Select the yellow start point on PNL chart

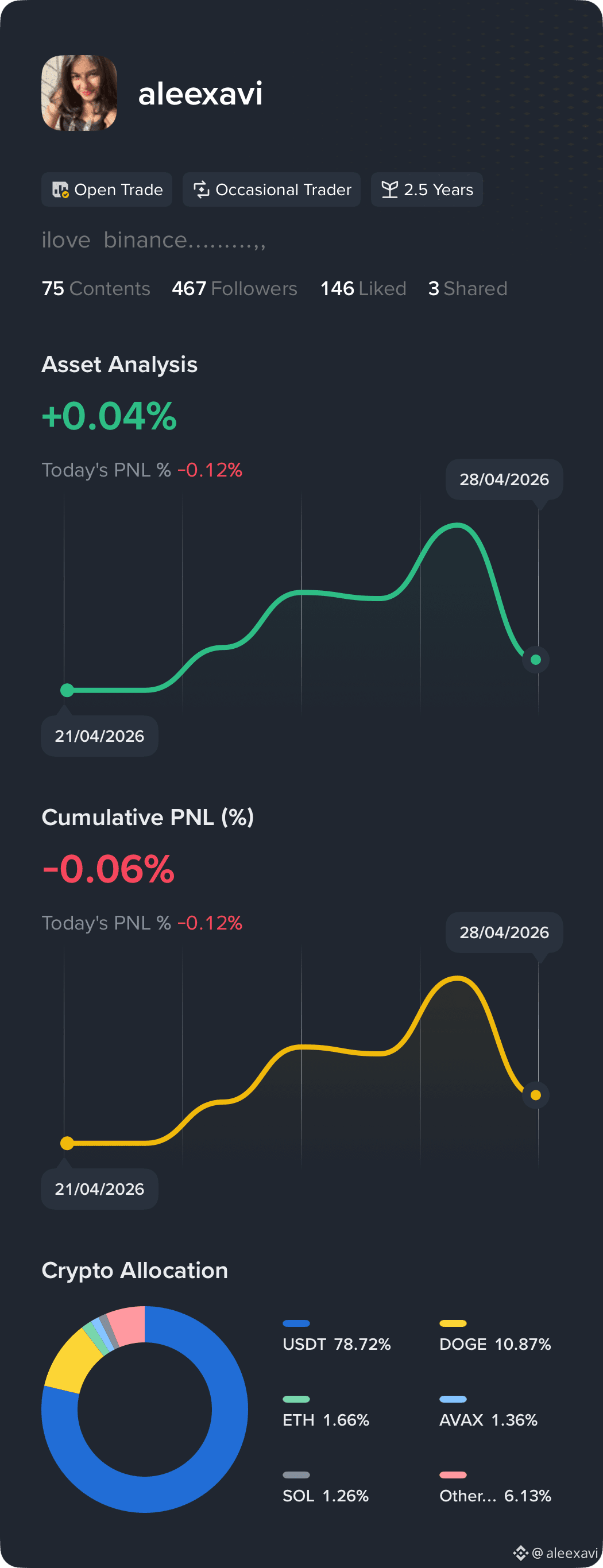(x=67, y=1144)
